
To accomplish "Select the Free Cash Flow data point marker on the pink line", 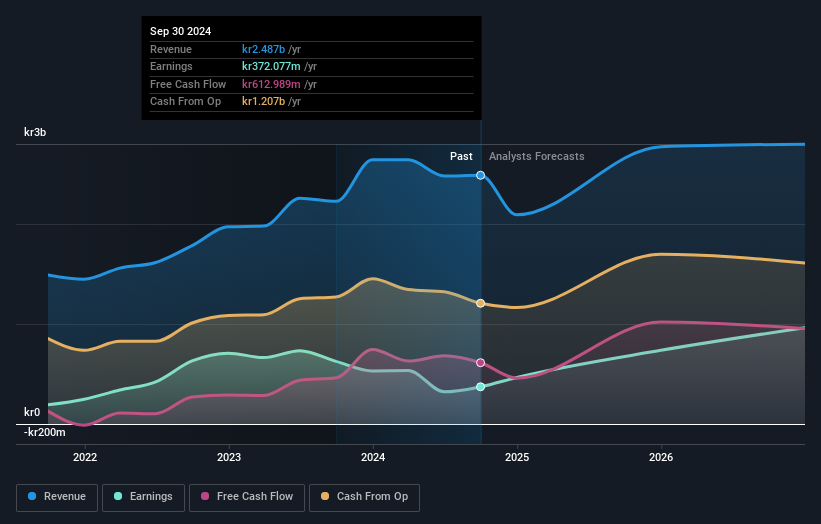I will [480, 363].
